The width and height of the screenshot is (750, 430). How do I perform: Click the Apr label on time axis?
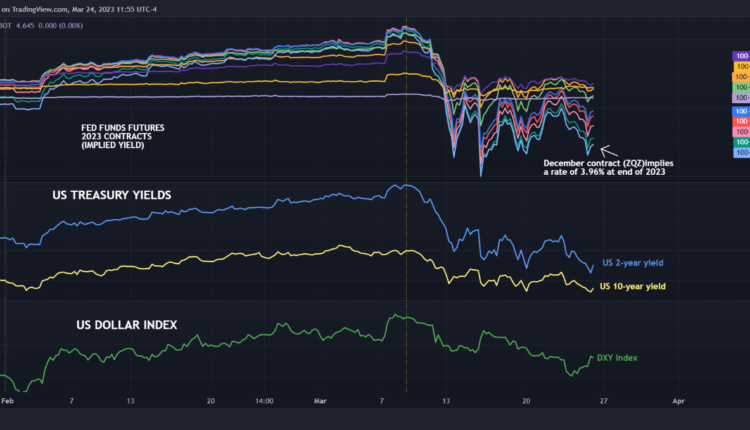(x=679, y=400)
